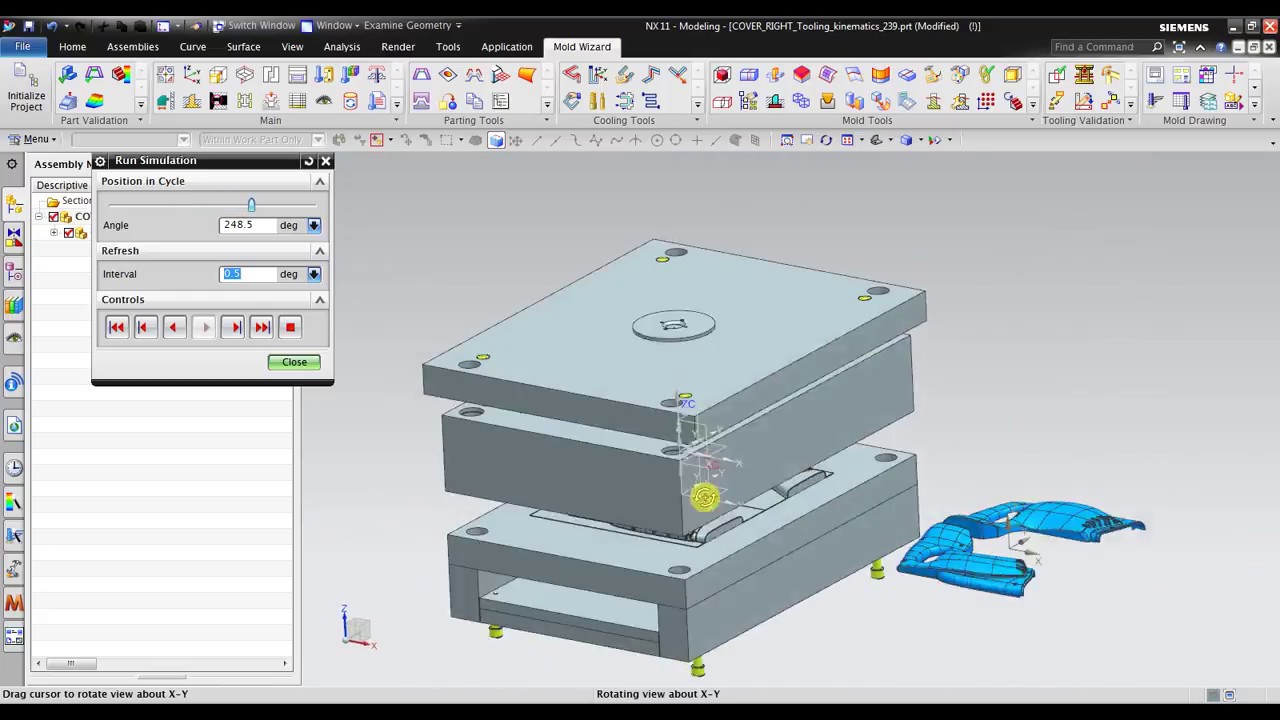Open the Angle unit dropdown arrow
Viewport: 1280px width, 720px height.
coord(314,225)
